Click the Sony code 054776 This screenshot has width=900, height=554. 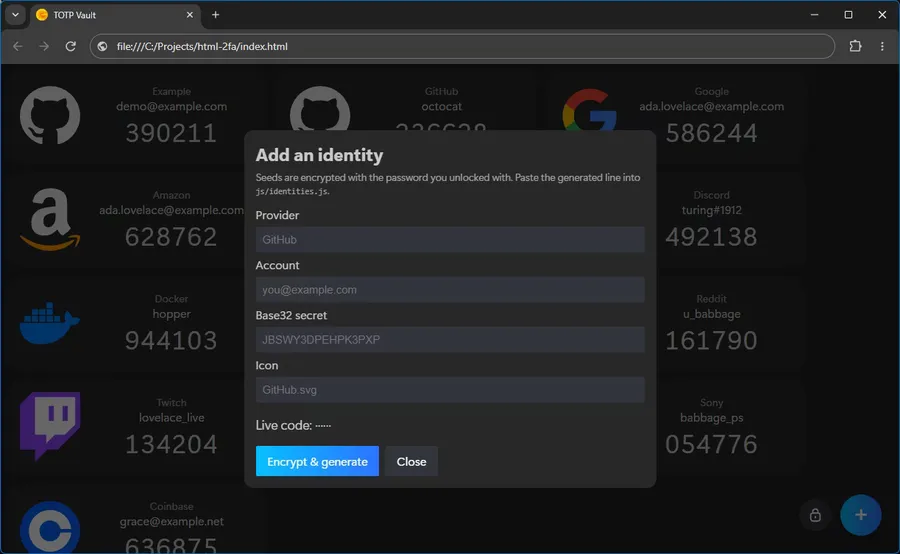[x=711, y=444]
